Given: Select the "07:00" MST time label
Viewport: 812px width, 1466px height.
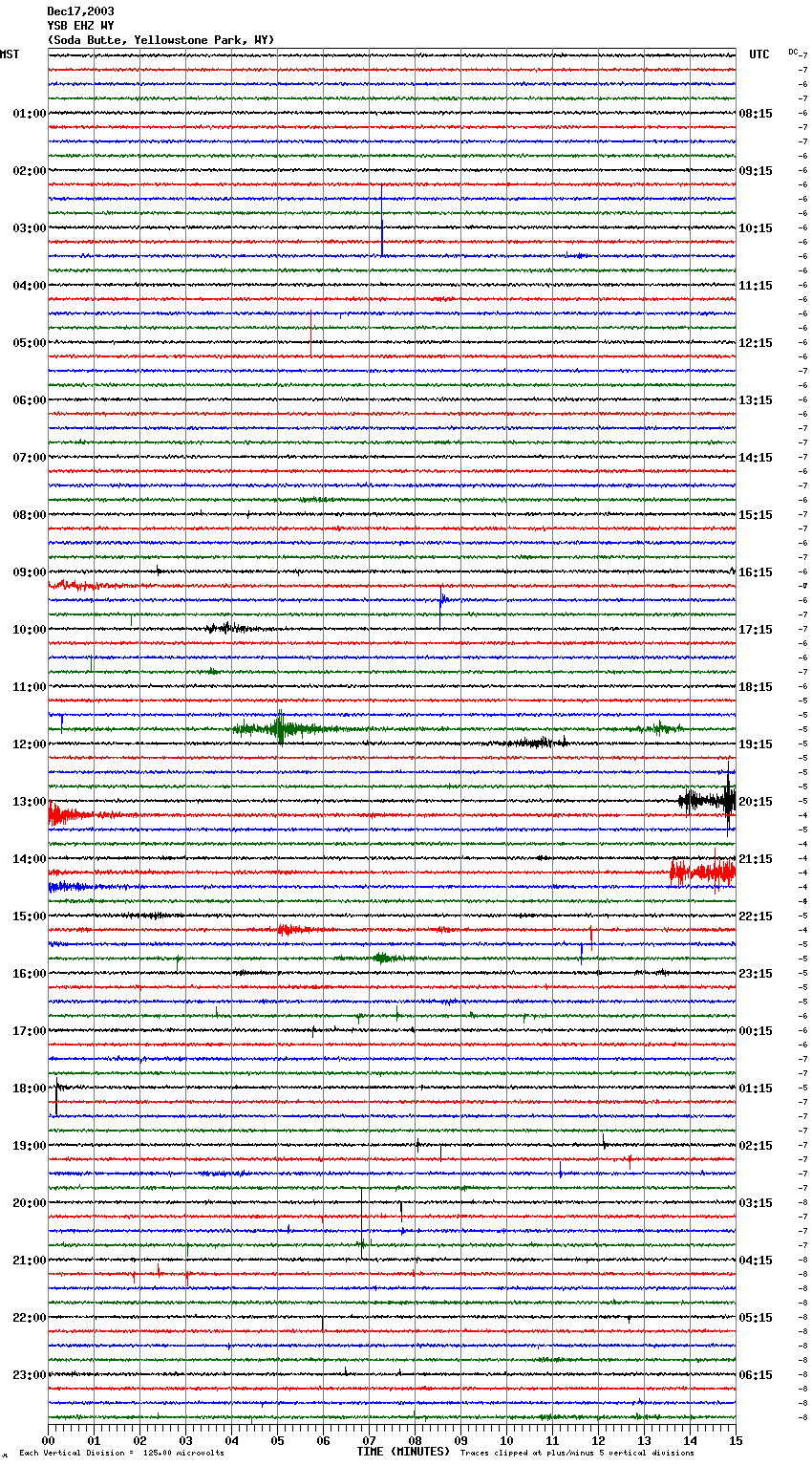Looking at the screenshot, I should click(x=30, y=458).
